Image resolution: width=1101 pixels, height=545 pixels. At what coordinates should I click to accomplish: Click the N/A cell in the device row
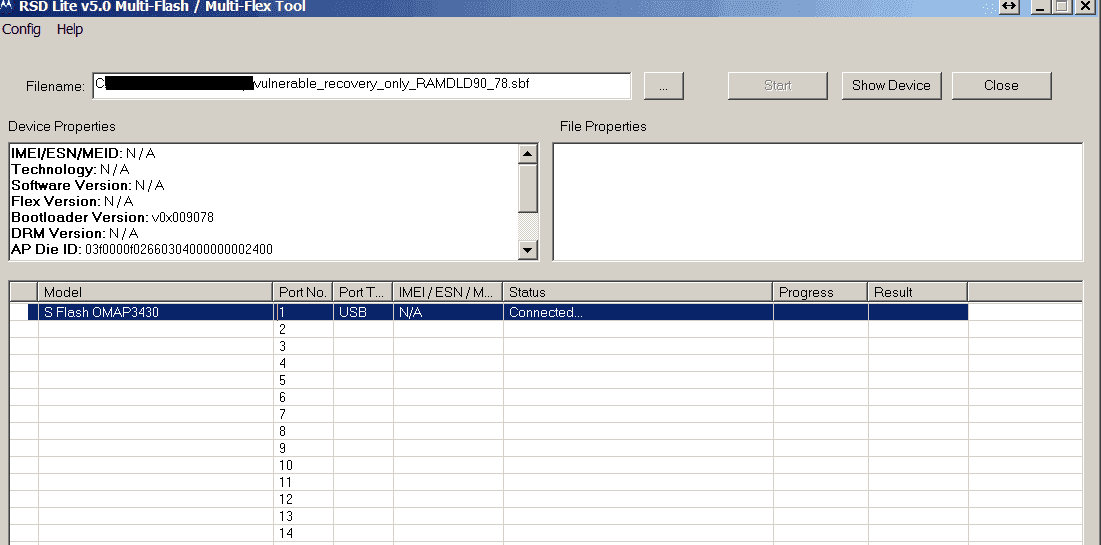pyautogui.click(x=448, y=313)
